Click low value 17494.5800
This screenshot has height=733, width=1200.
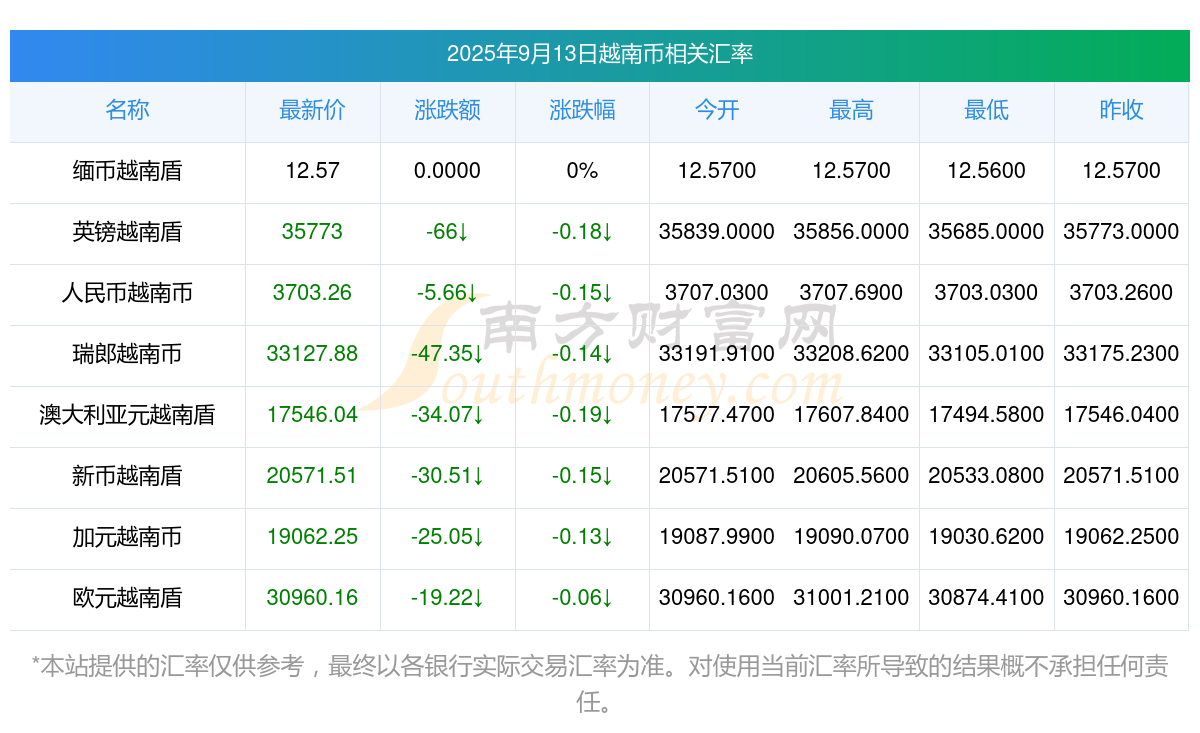[986, 415]
